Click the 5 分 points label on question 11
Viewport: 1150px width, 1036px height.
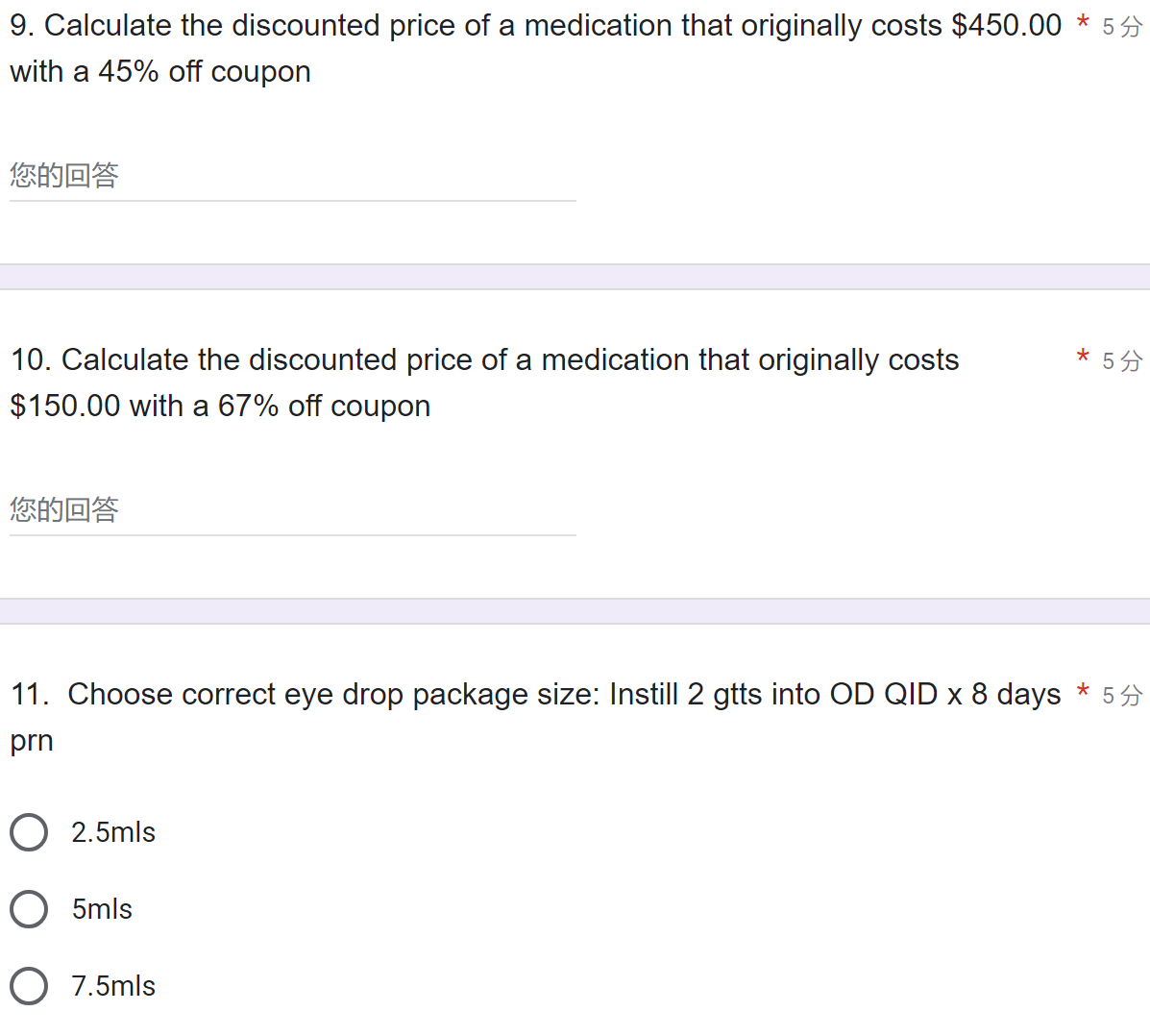click(x=1121, y=696)
